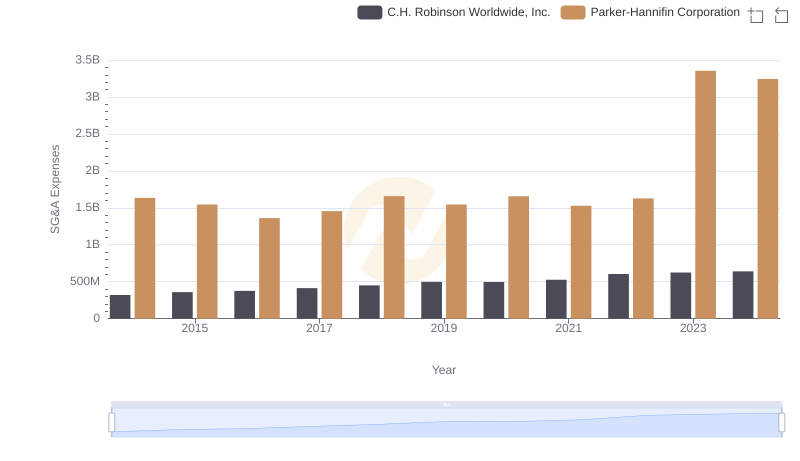Click the 3.5B y-axis label
The height and width of the screenshot is (461, 800).
[x=87, y=60]
